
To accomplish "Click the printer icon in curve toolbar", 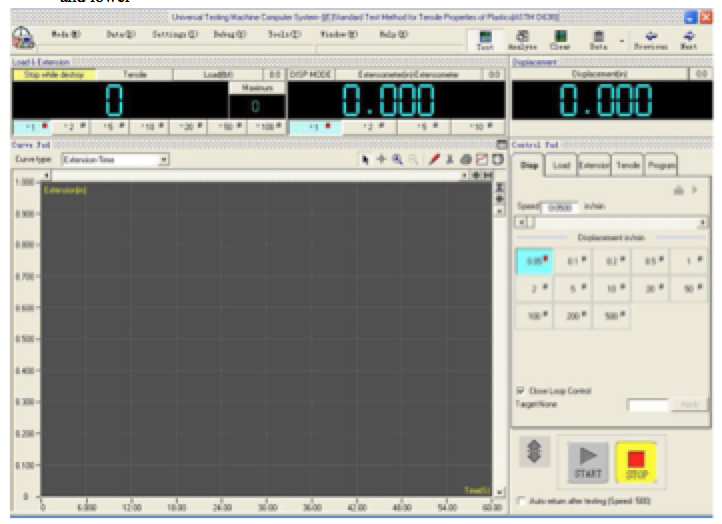I will pyautogui.click(x=466, y=159).
